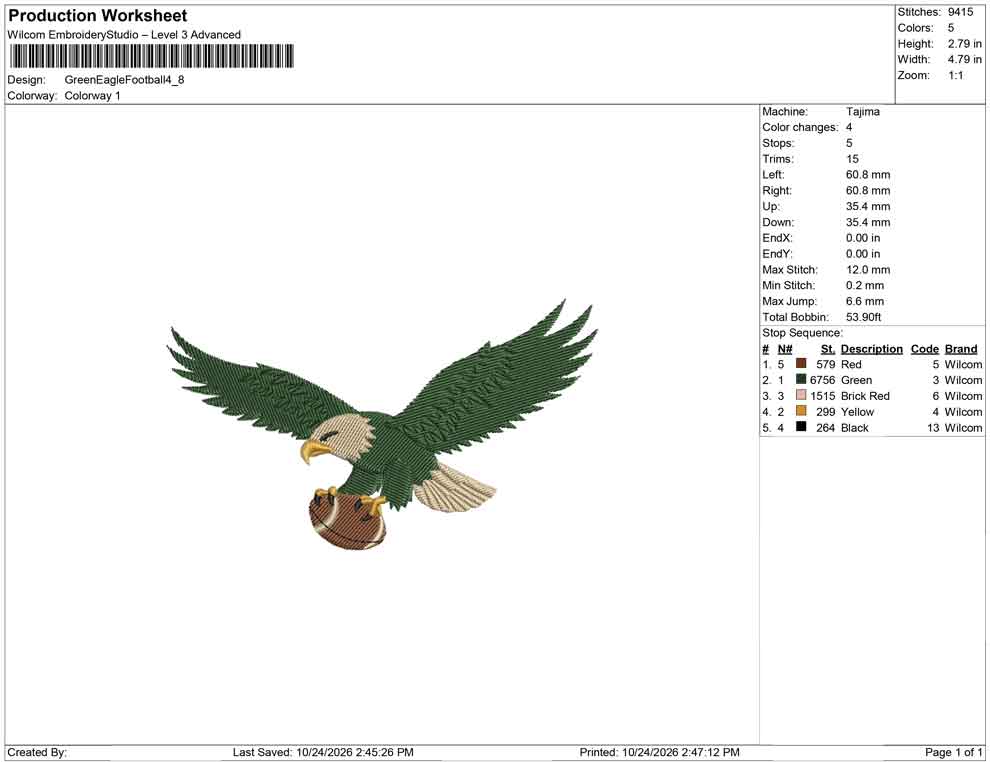Click the Max Stitch value '12.0 mm'
This screenshot has width=990, height=762.
point(868,269)
